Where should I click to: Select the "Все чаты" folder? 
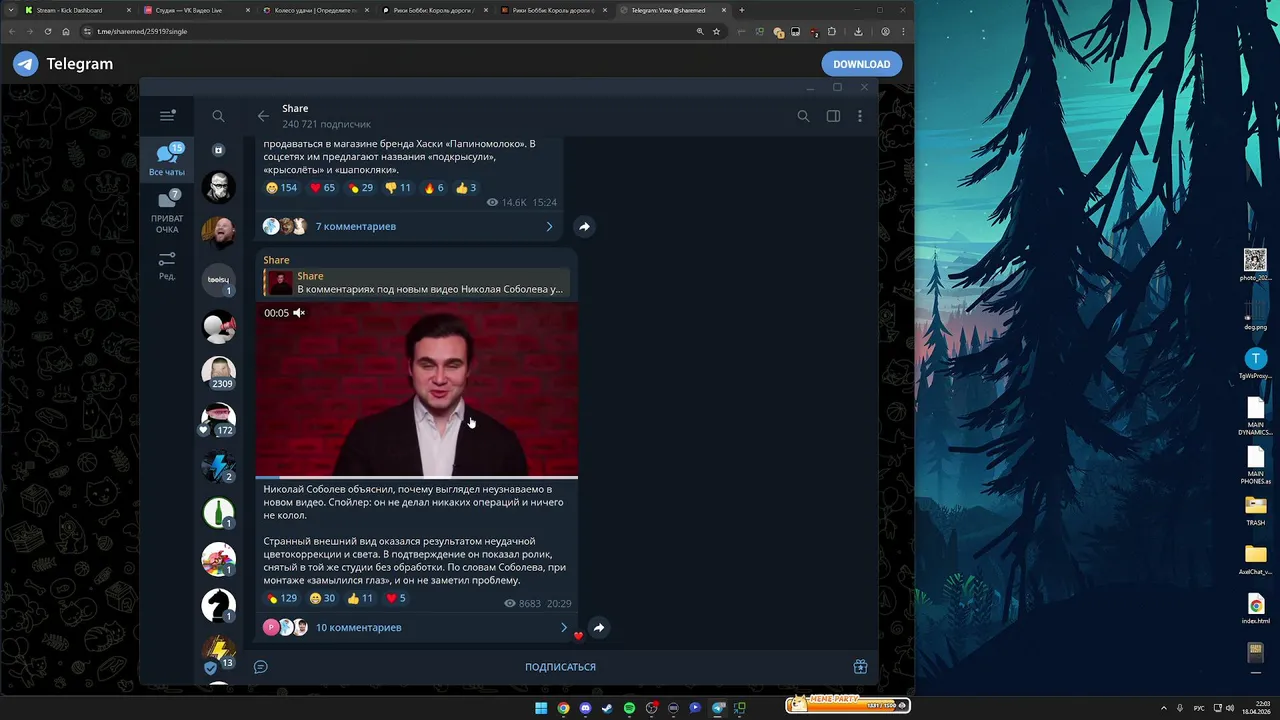coord(167,160)
